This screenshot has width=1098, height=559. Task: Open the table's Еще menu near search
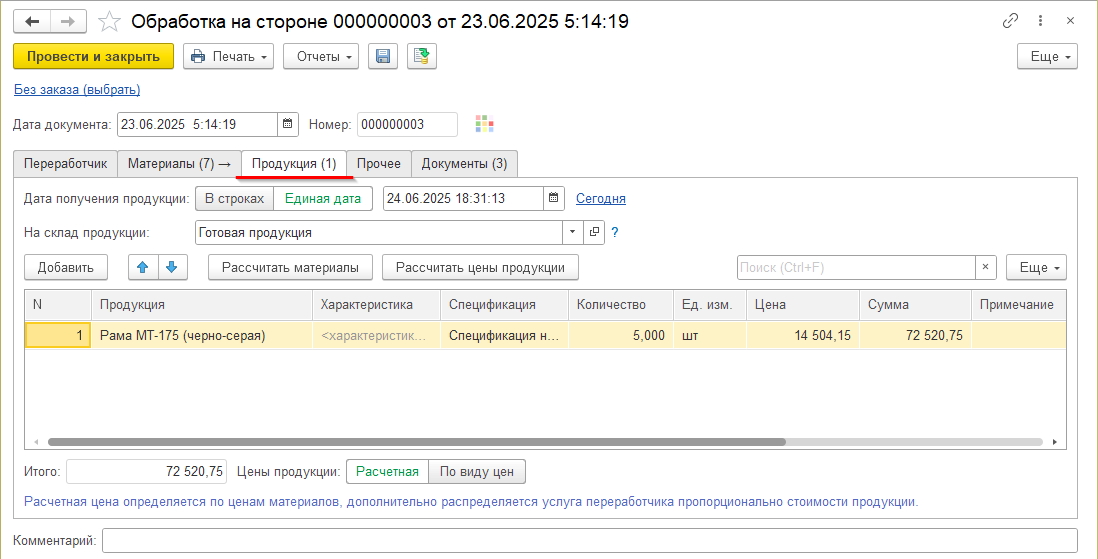tap(1036, 267)
